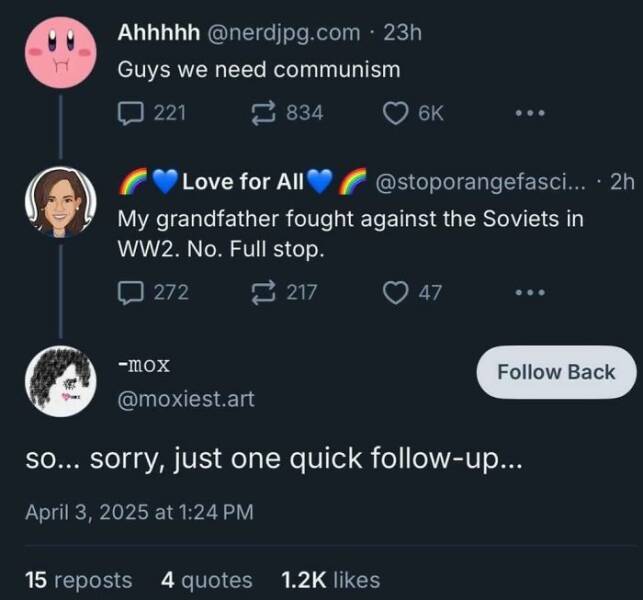
Task: Click reply icon on Ahhhhh's post
Action: click(131, 113)
